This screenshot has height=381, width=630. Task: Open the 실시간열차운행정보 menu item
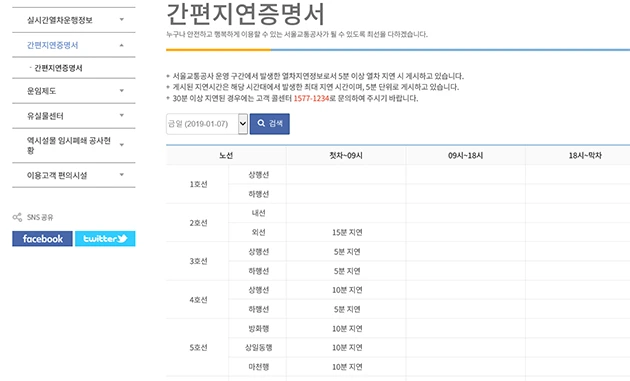coord(60,20)
